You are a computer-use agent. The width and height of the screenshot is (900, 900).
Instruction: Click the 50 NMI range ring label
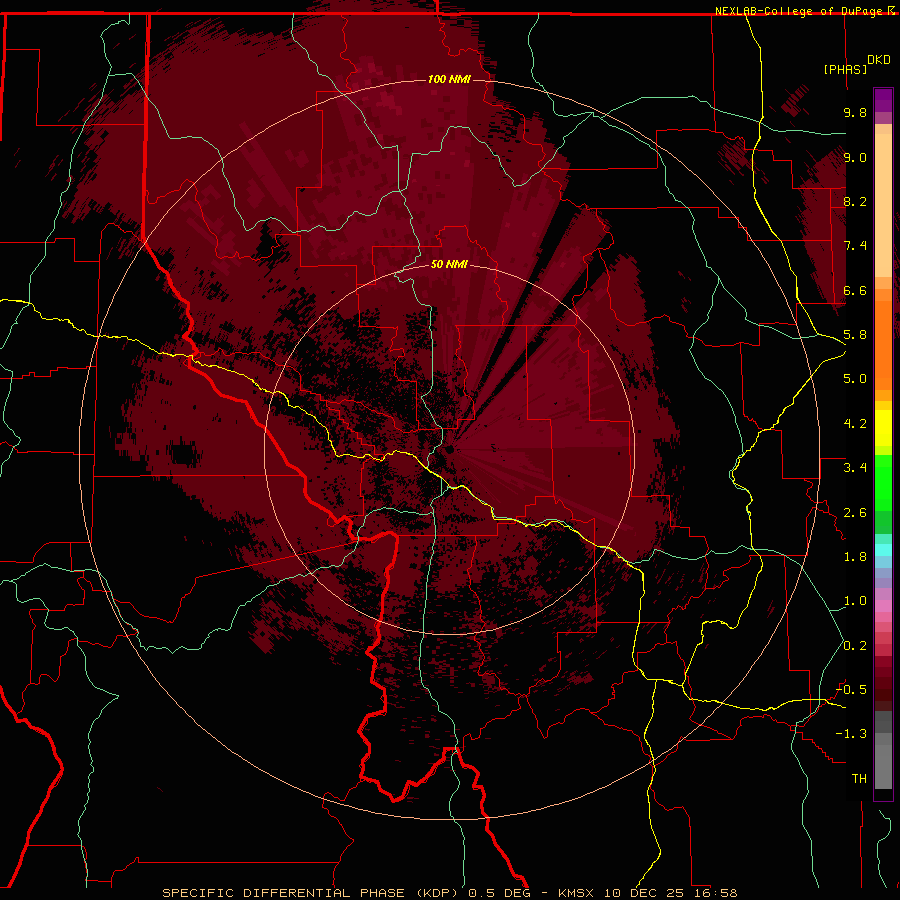[449, 264]
